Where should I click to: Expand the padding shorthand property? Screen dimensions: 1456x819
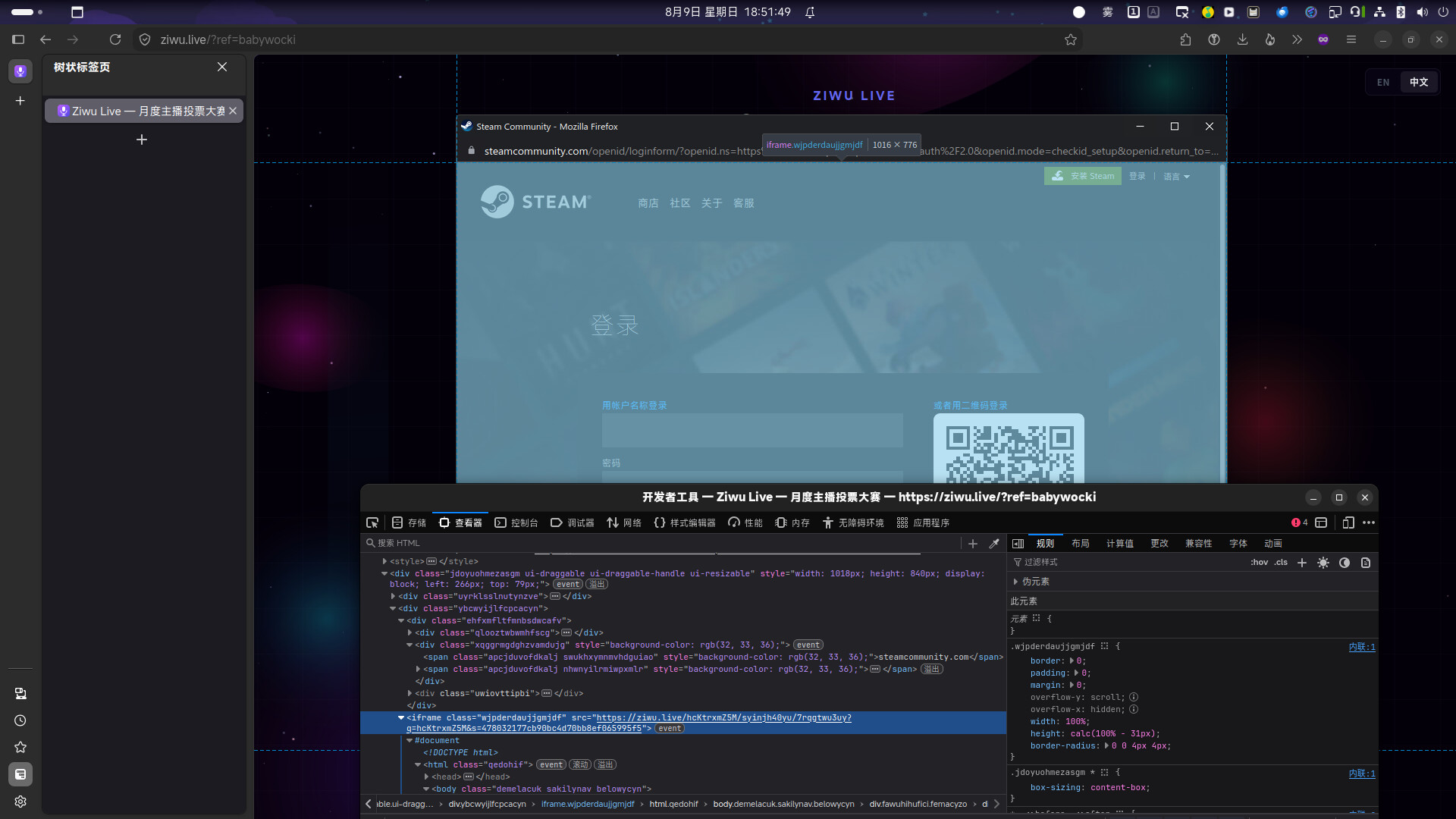[1077, 673]
